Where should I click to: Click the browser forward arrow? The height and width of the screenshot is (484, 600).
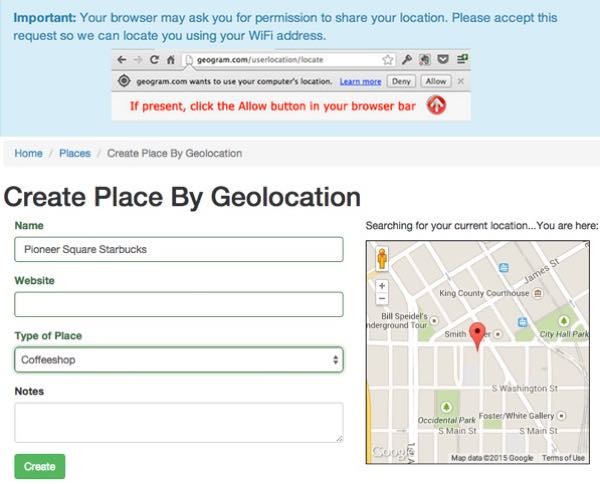point(138,60)
